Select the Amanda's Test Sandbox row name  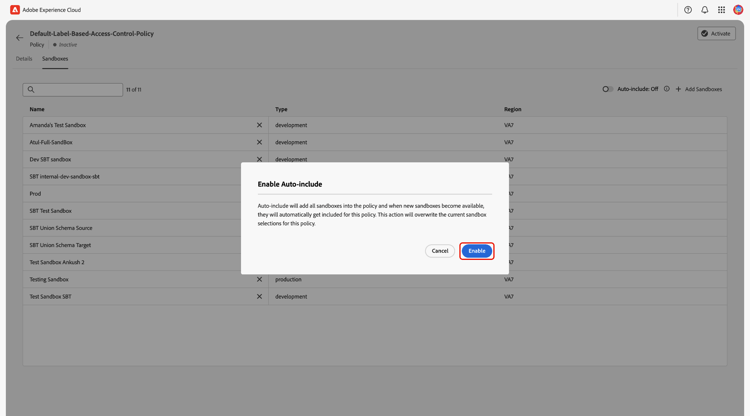click(x=58, y=125)
